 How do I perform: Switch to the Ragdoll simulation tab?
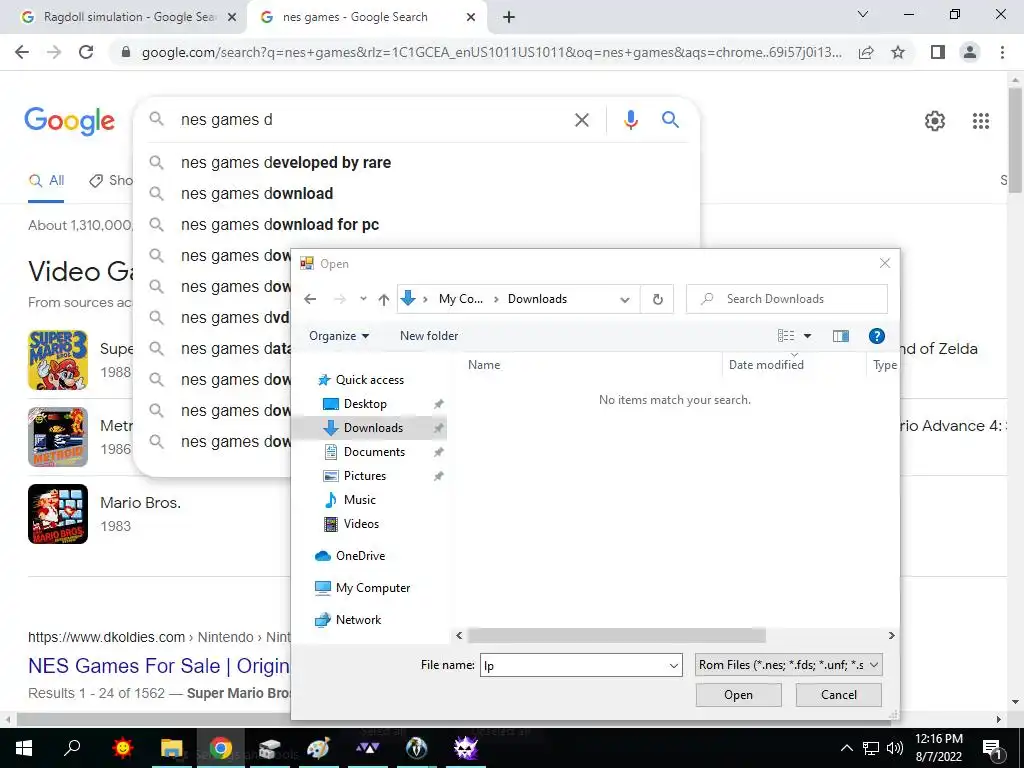[x=129, y=18]
